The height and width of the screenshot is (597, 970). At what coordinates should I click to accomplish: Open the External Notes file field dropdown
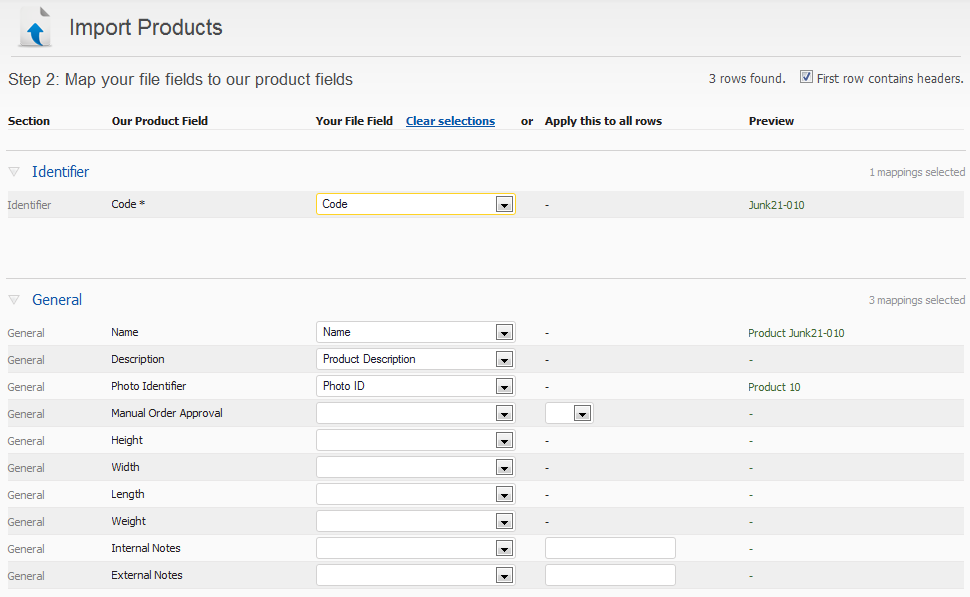[x=416, y=575]
